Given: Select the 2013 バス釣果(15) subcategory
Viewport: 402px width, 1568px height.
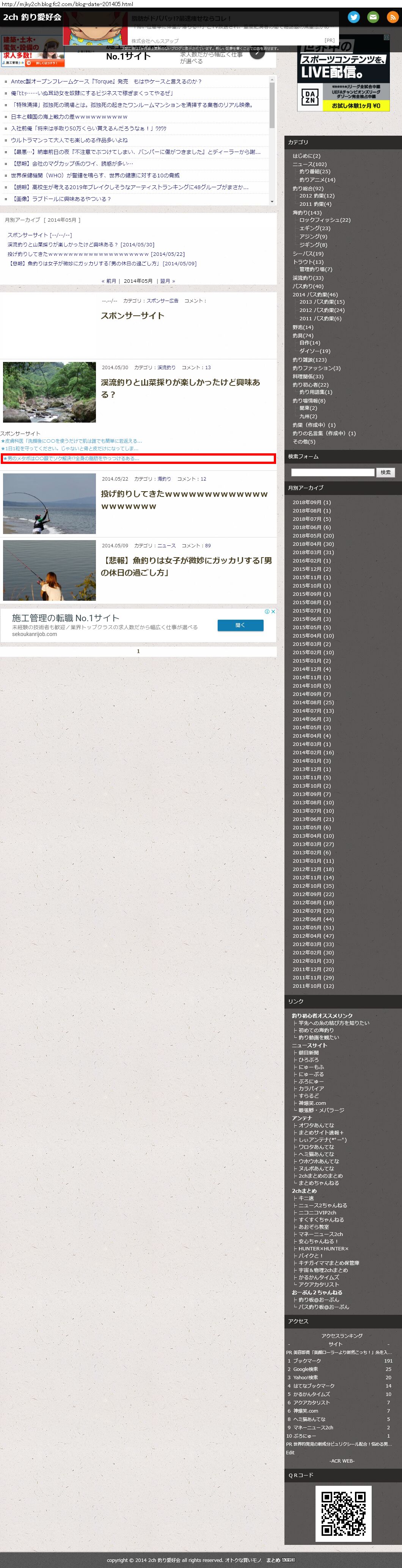Looking at the screenshot, I should [322, 302].
